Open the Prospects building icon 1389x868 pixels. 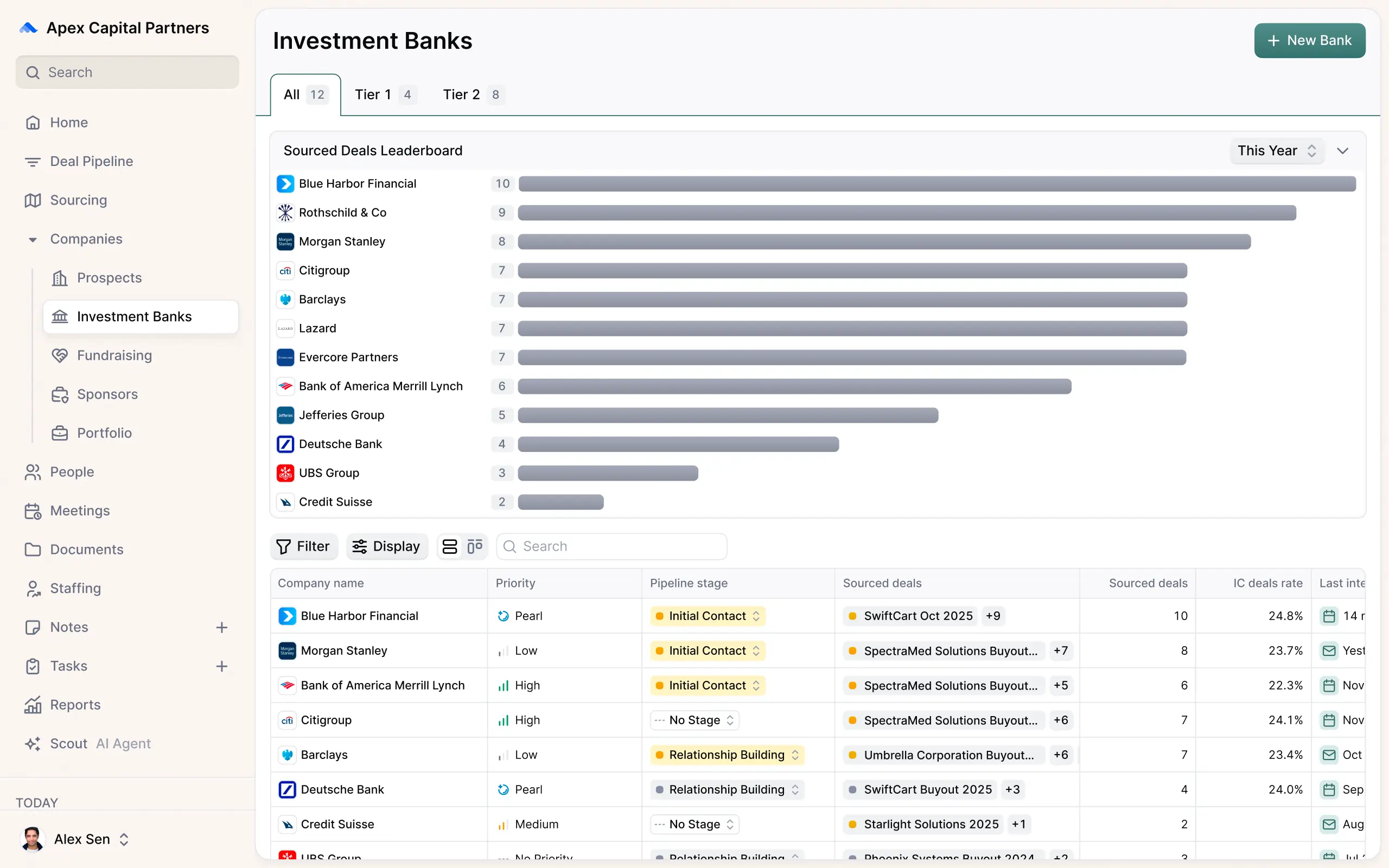pyautogui.click(x=60, y=278)
